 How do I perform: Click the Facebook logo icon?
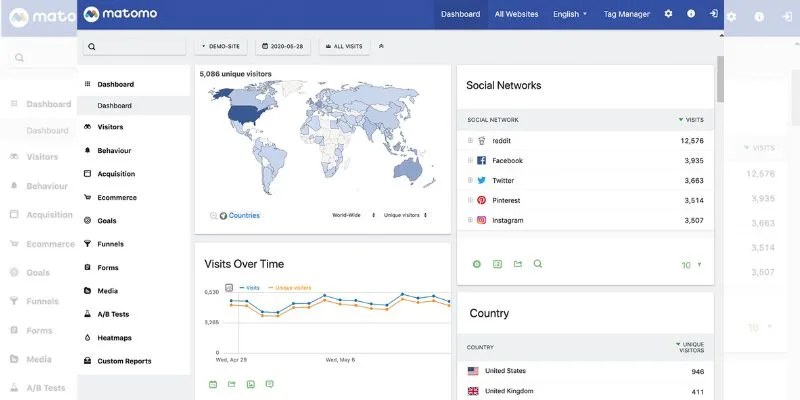481,161
